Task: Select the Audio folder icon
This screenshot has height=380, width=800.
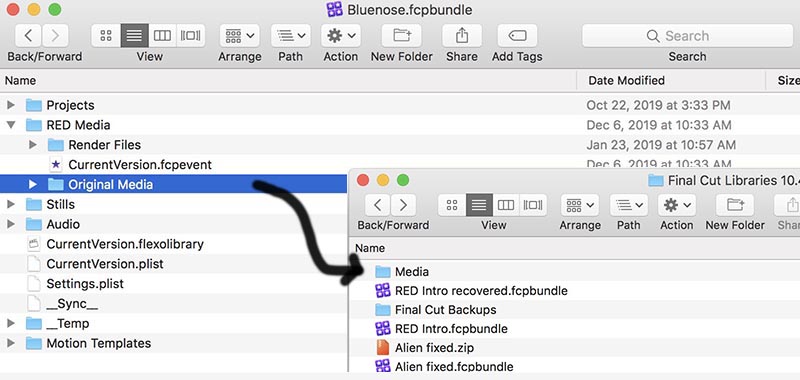Action: pos(34,224)
